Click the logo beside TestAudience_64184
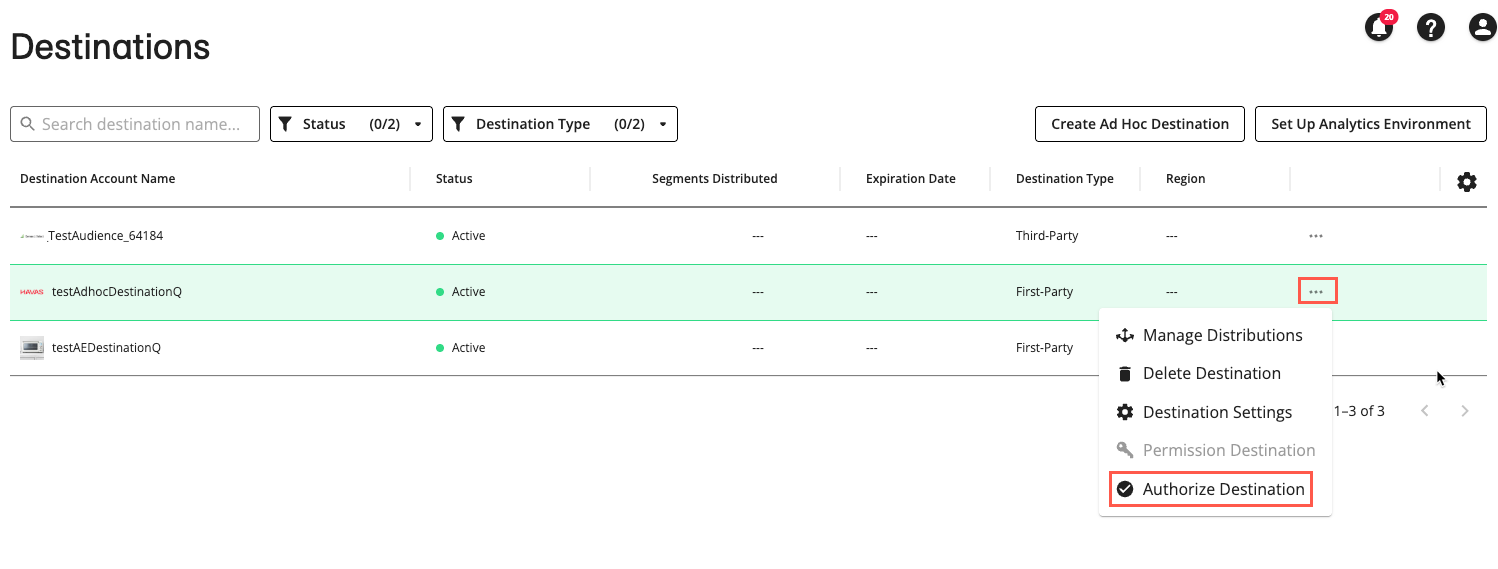 (33, 236)
